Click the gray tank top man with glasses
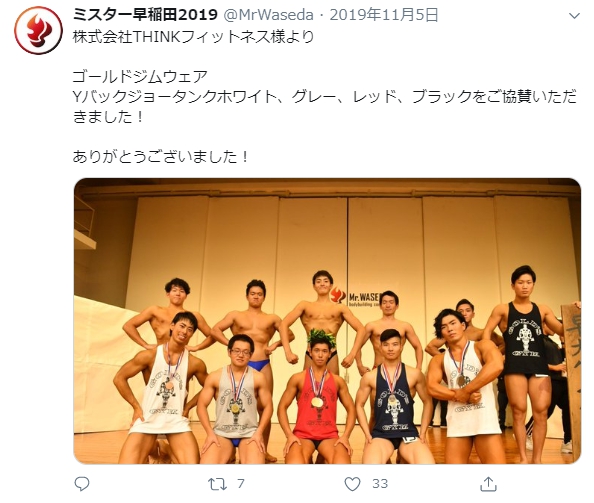The width and height of the screenshot is (594, 503). tap(236, 400)
